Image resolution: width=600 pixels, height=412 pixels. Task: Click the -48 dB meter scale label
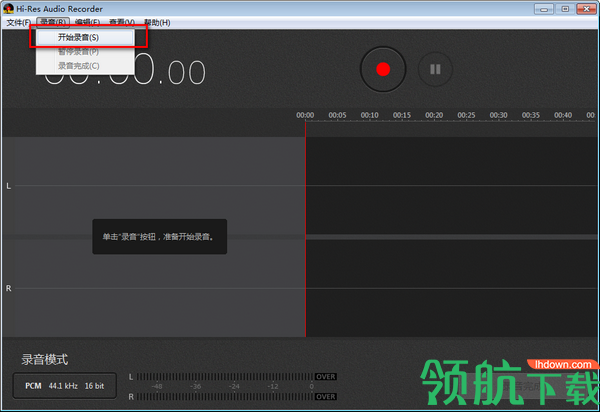click(157, 386)
